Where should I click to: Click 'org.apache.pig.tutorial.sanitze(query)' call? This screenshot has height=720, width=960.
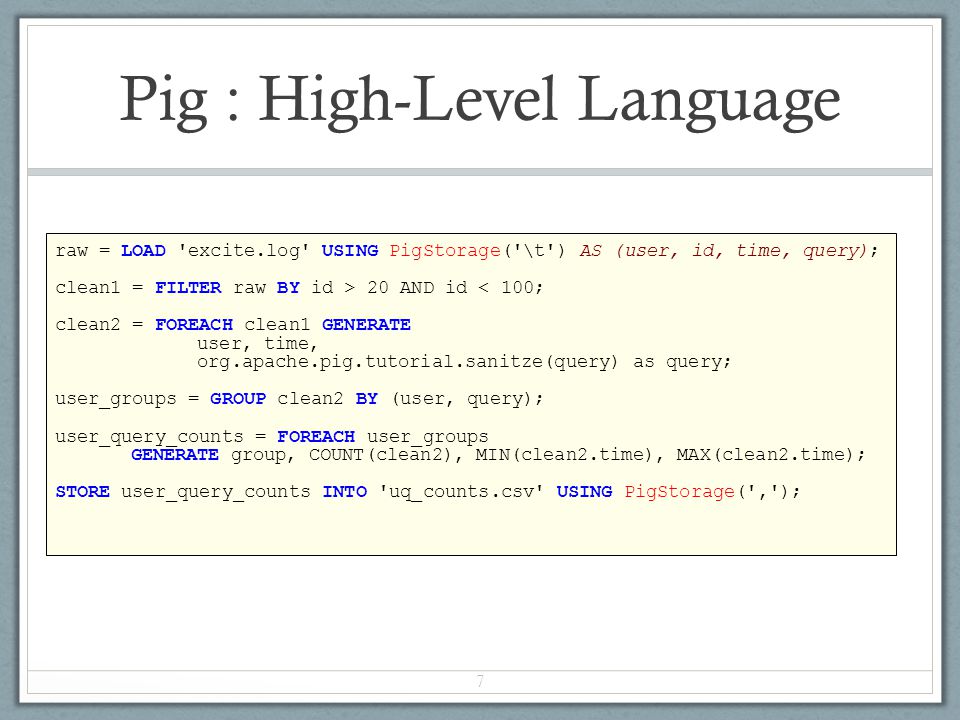[407, 362]
